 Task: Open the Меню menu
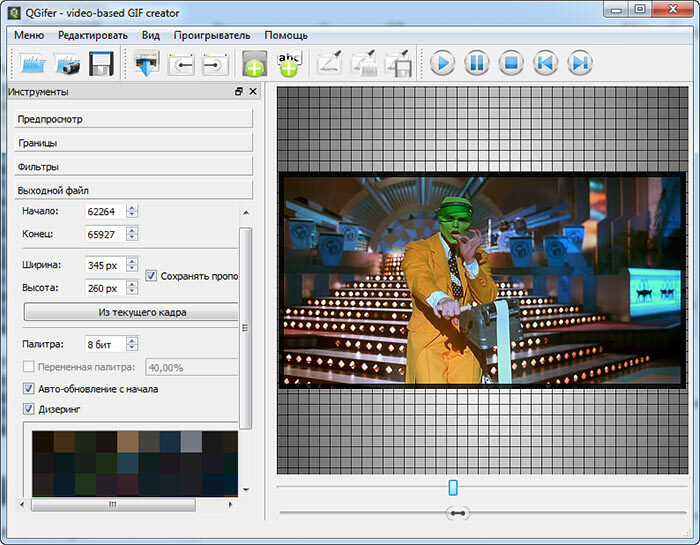[x=29, y=35]
